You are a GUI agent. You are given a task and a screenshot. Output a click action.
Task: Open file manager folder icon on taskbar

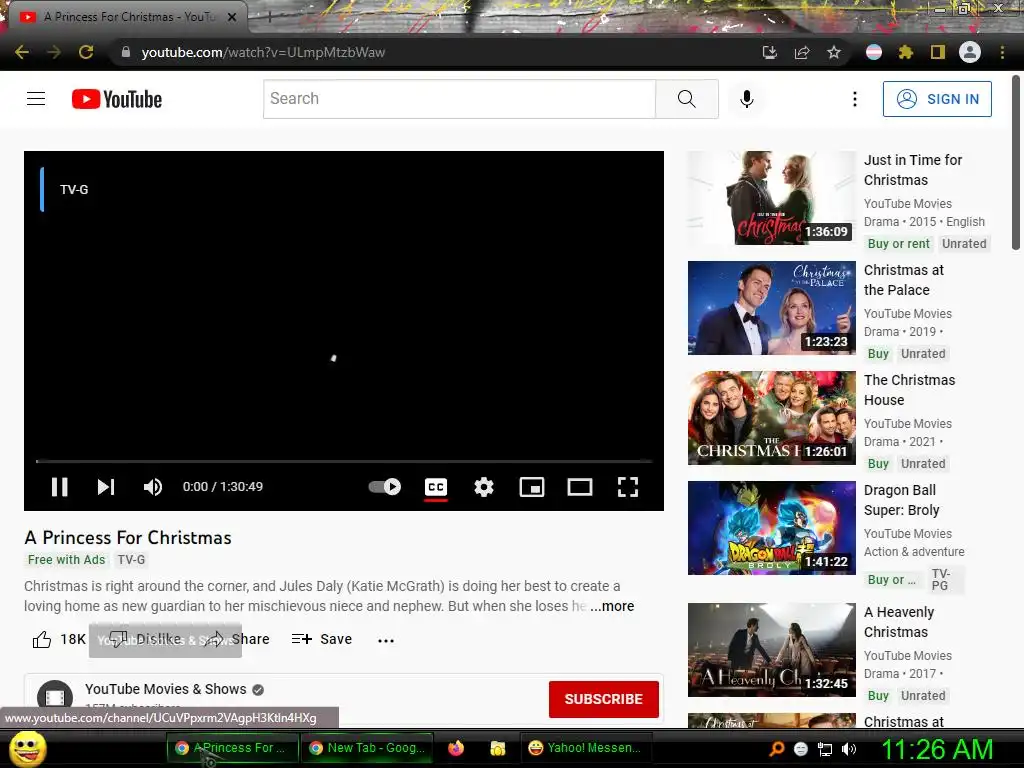tap(498, 748)
